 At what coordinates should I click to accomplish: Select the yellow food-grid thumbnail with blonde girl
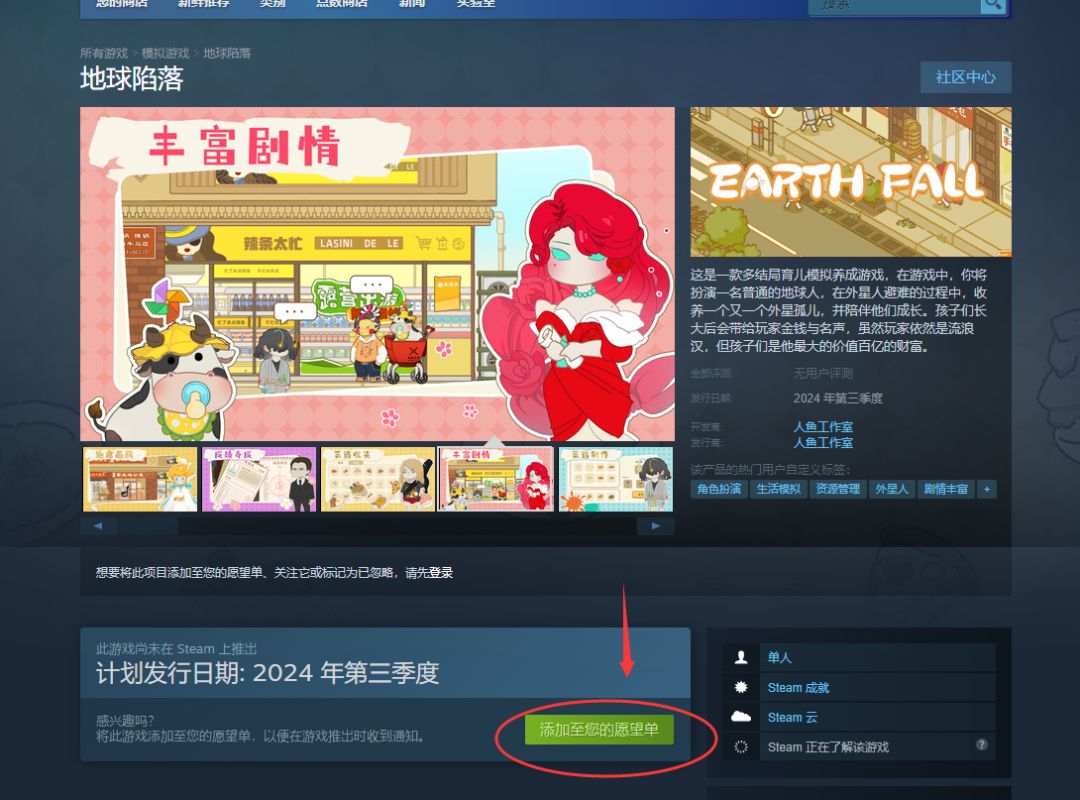pos(378,479)
